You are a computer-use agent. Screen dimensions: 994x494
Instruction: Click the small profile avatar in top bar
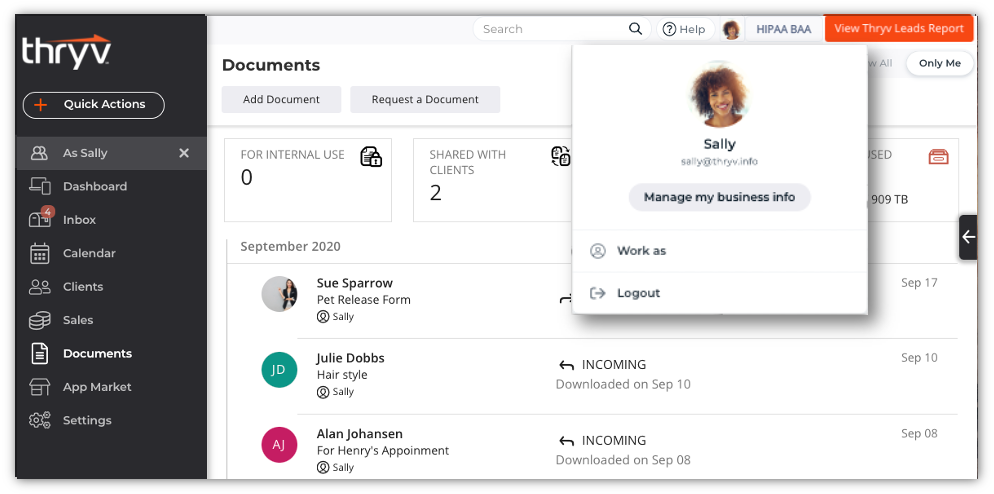click(732, 29)
